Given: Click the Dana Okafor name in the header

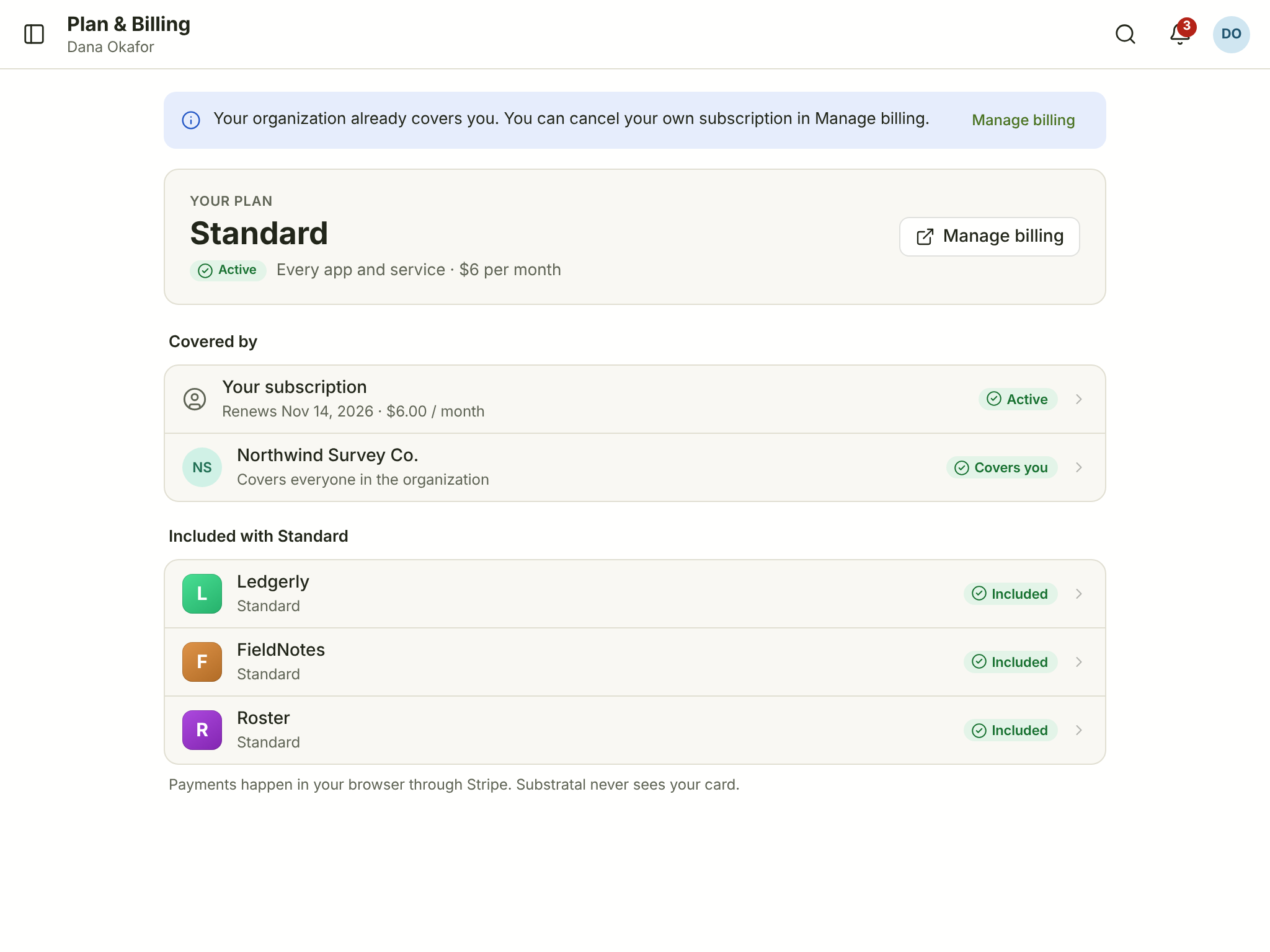Looking at the screenshot, I should pyautogui.click(x=110, y=47).
